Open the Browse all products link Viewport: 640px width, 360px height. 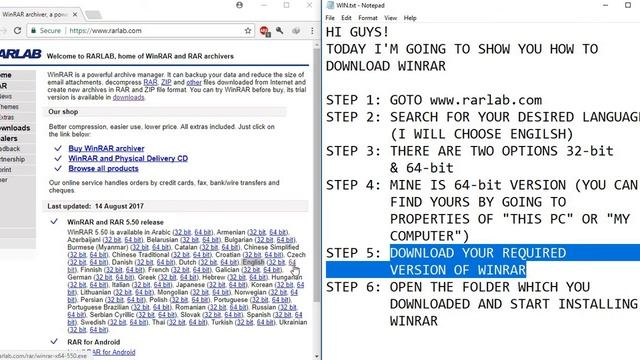pos(103,169)
